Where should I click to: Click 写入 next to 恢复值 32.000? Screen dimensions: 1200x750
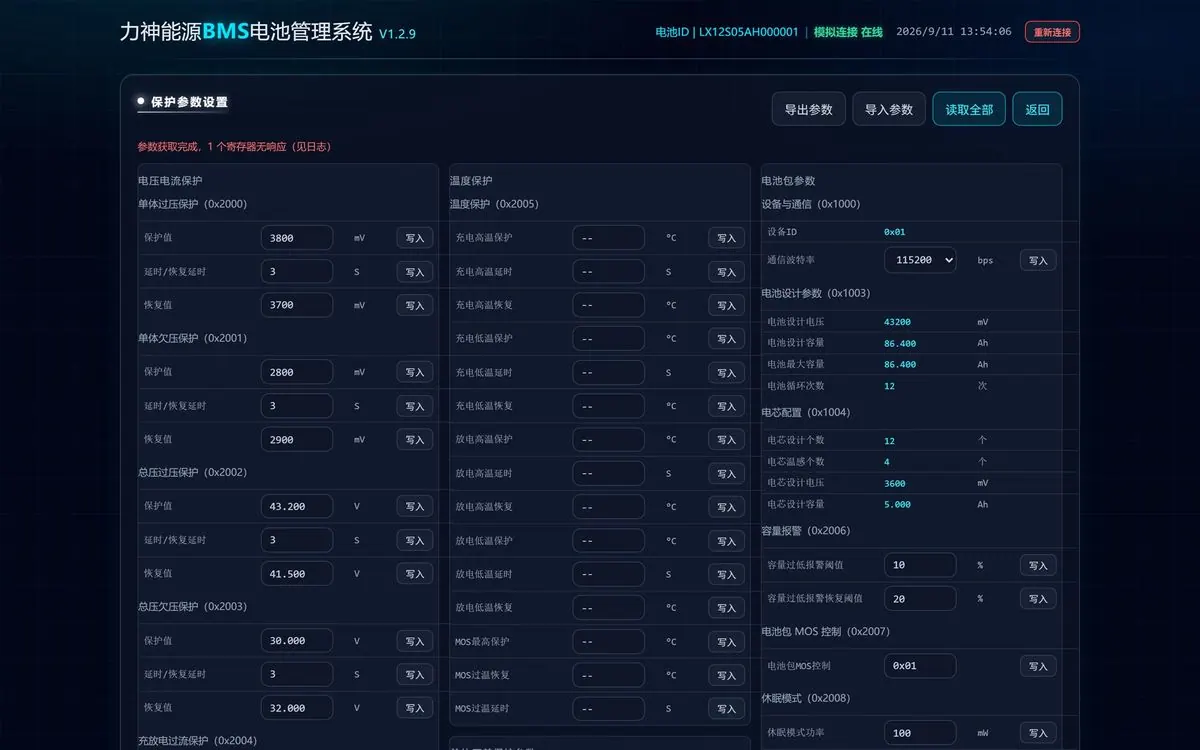[415, 707]
